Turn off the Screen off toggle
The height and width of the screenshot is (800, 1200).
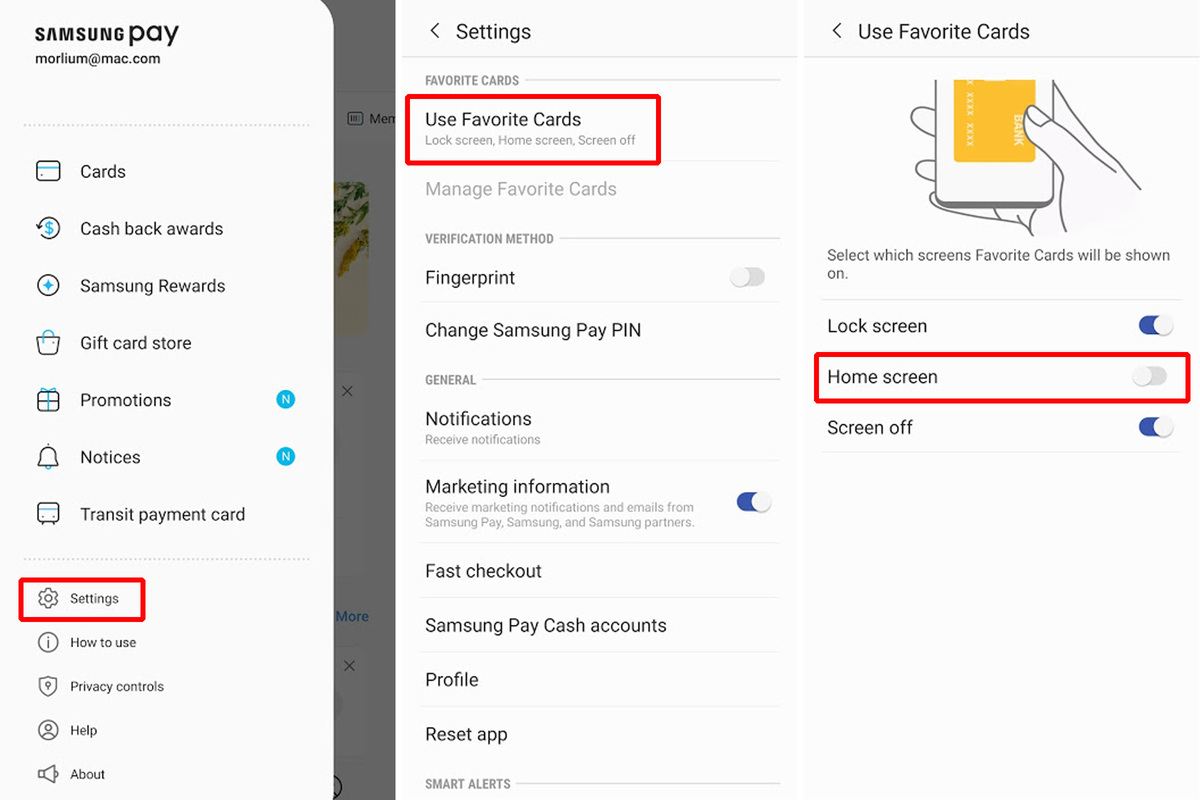(1156, 427)
